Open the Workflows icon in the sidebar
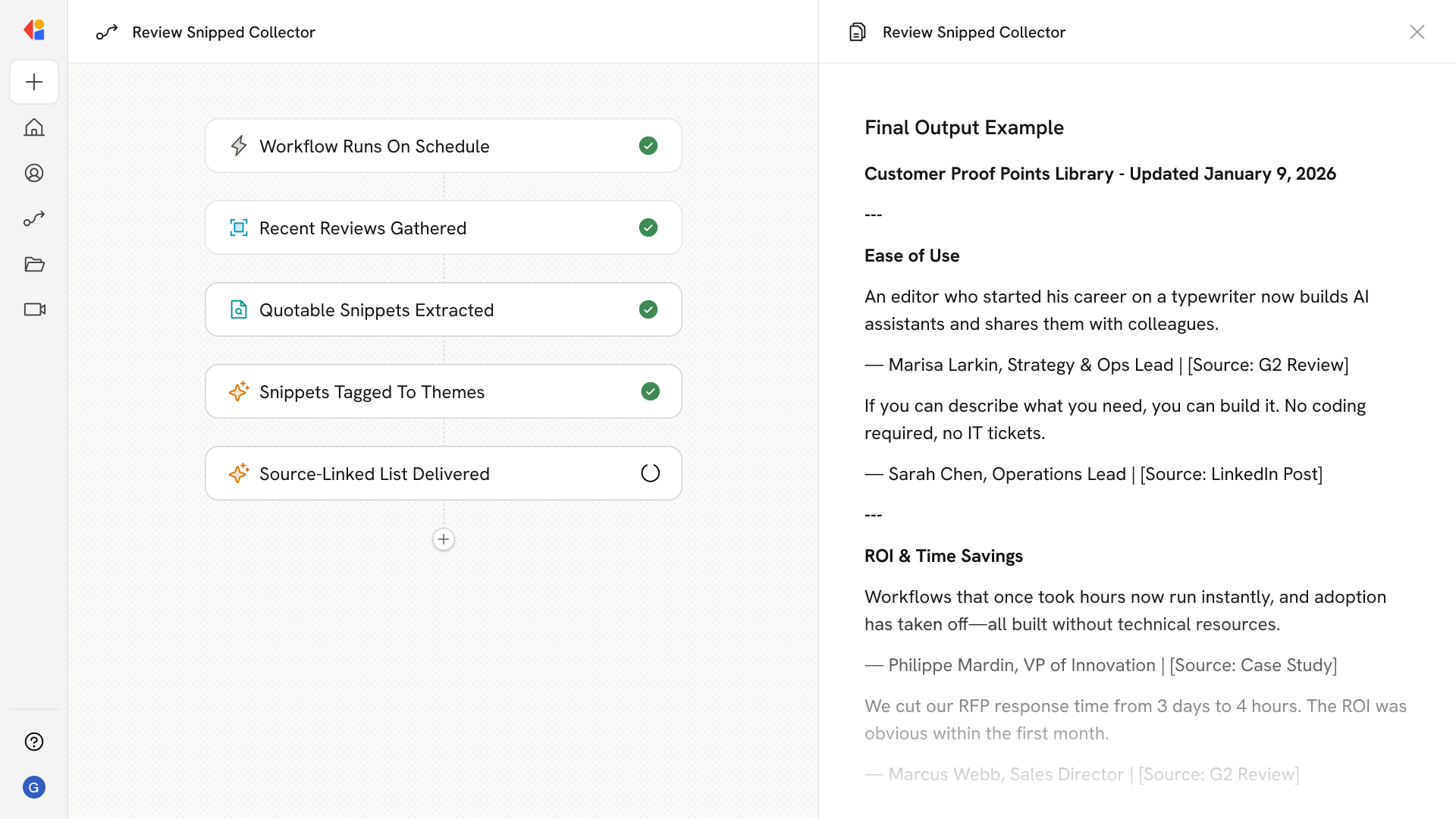The width and height of the screenshot is (1456, 819). 34,218
